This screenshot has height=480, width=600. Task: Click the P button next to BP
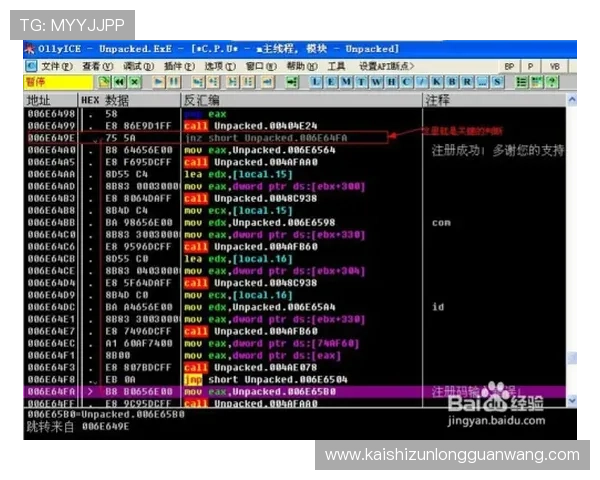(x=530, y=66)
